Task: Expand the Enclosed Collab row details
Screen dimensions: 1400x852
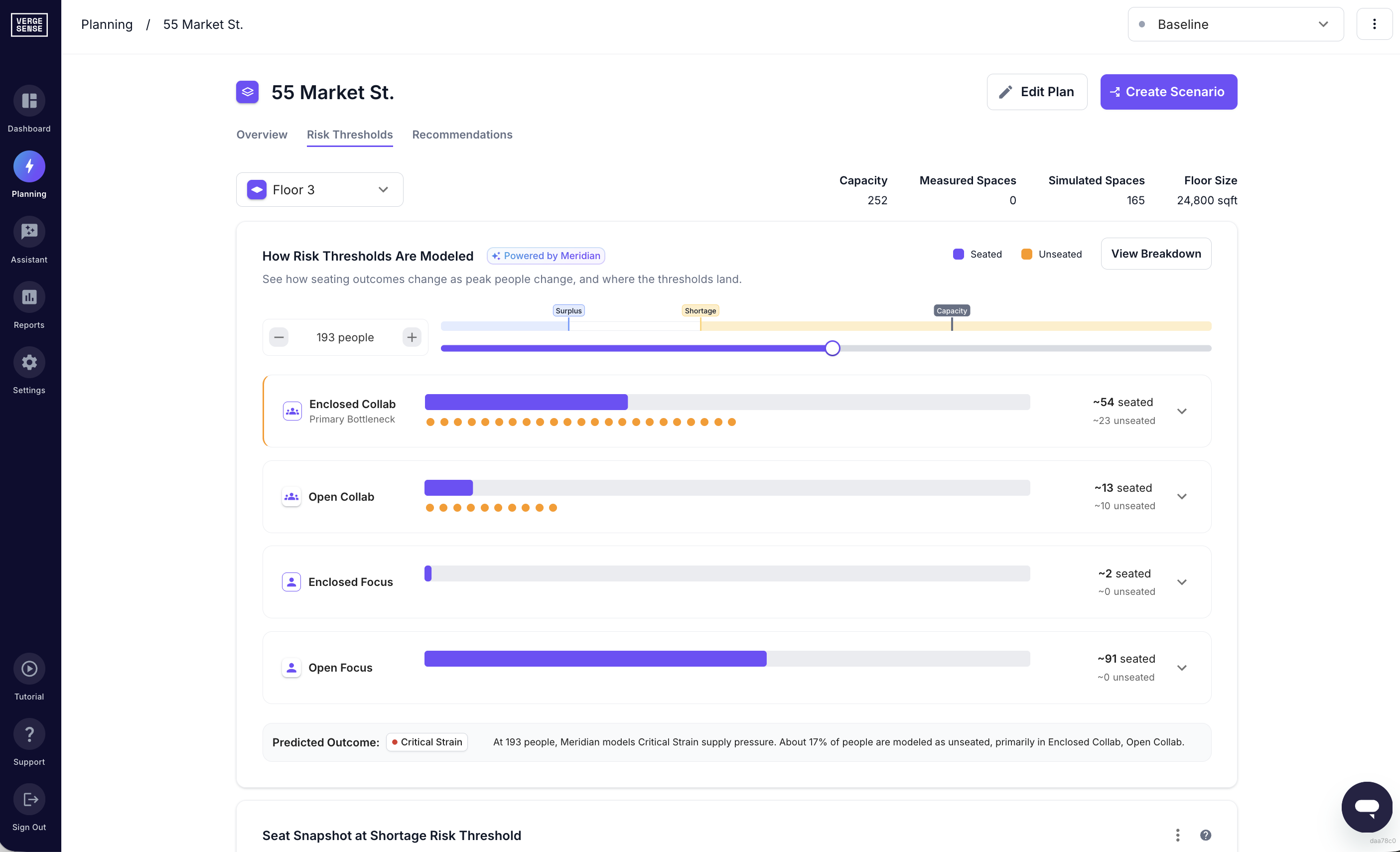Action: pyautogui.click(x=1182, y=411)
